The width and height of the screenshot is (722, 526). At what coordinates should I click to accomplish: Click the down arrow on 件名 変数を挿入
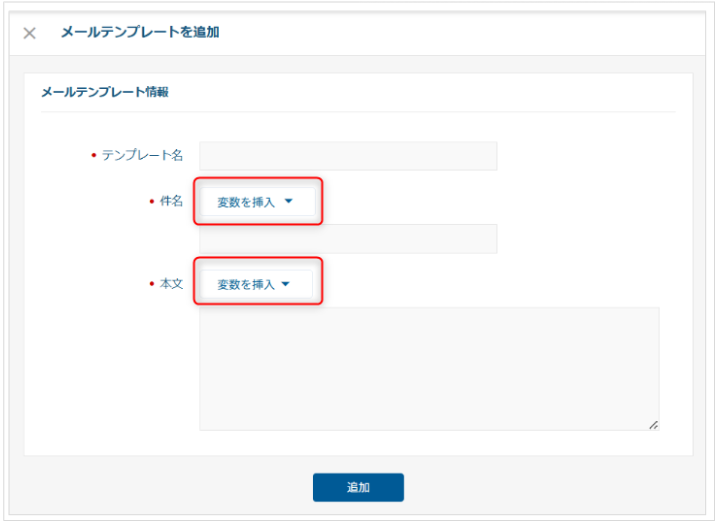[288, 201]
